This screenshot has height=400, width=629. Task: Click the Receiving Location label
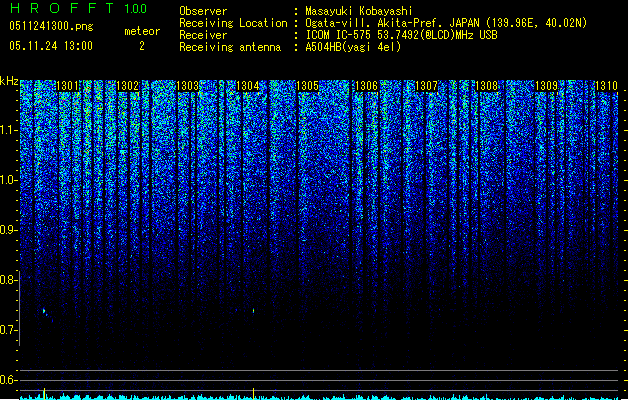233,23
